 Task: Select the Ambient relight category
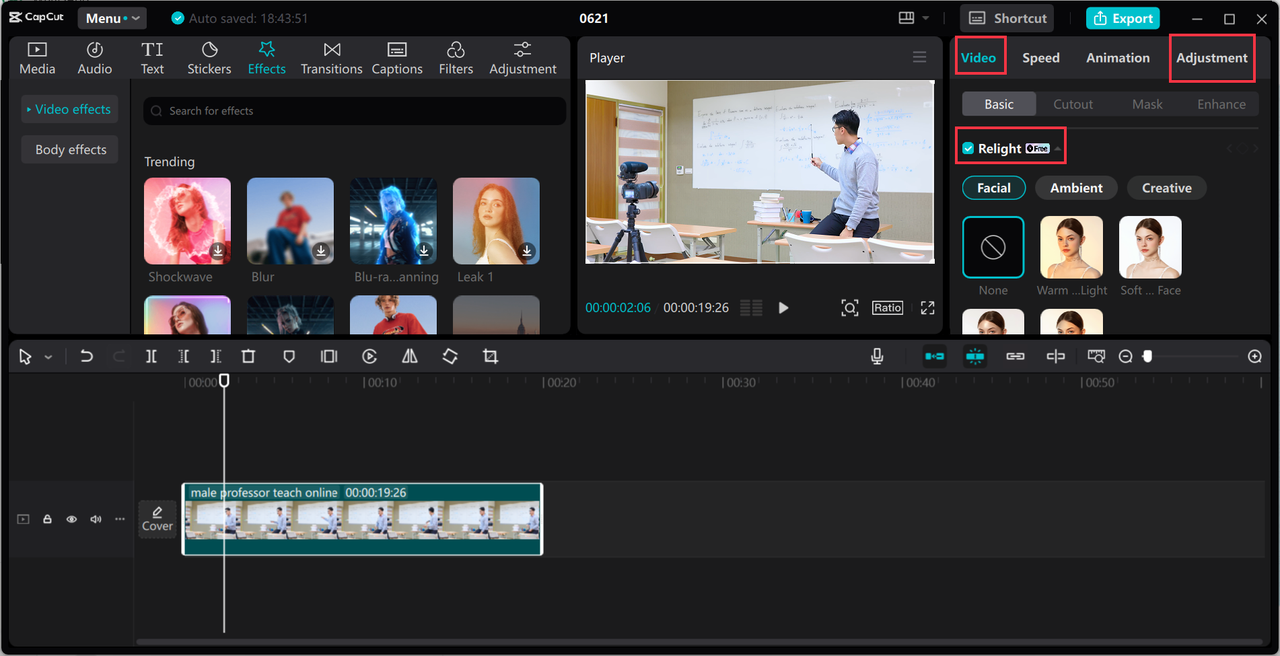click(1076, 188)
